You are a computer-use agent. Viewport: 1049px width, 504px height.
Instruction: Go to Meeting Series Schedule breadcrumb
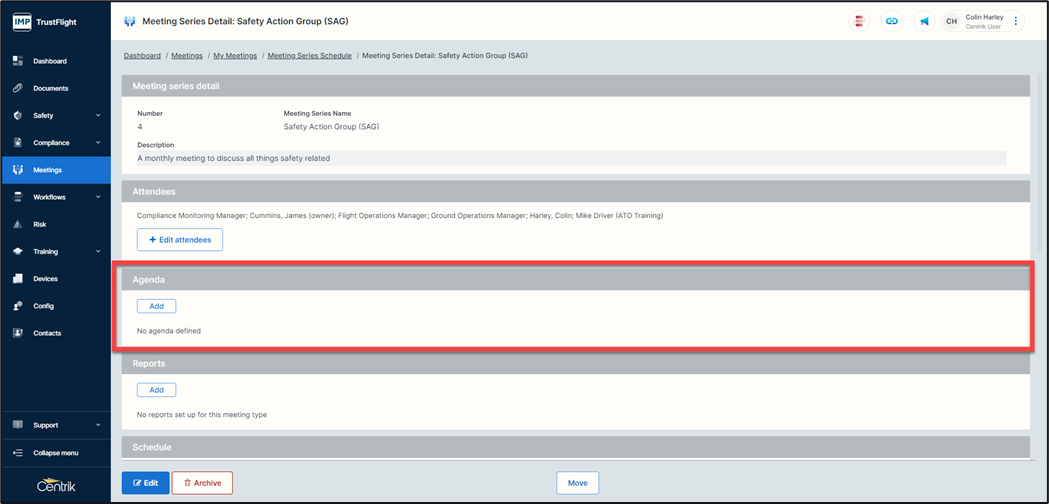310,56
